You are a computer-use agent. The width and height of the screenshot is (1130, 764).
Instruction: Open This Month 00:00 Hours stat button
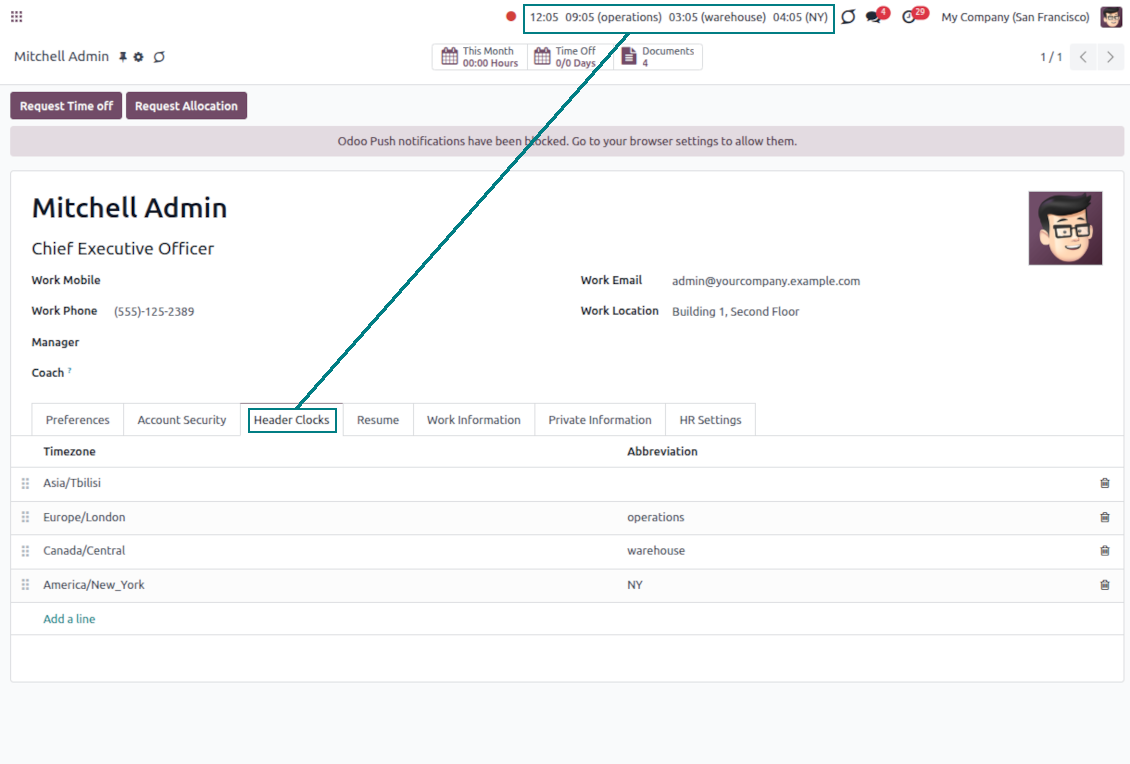(480, 57)
